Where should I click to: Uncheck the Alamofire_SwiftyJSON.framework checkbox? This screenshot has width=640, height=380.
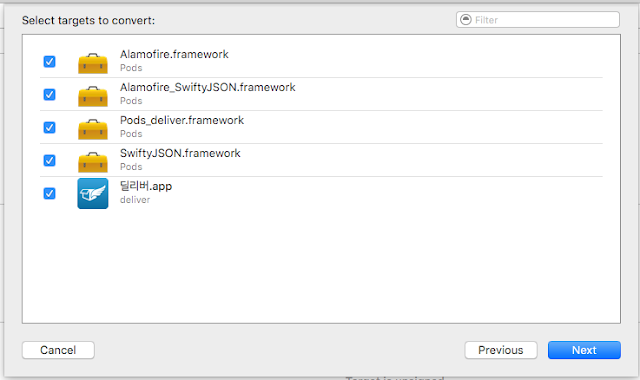click(x=49, y=95)
